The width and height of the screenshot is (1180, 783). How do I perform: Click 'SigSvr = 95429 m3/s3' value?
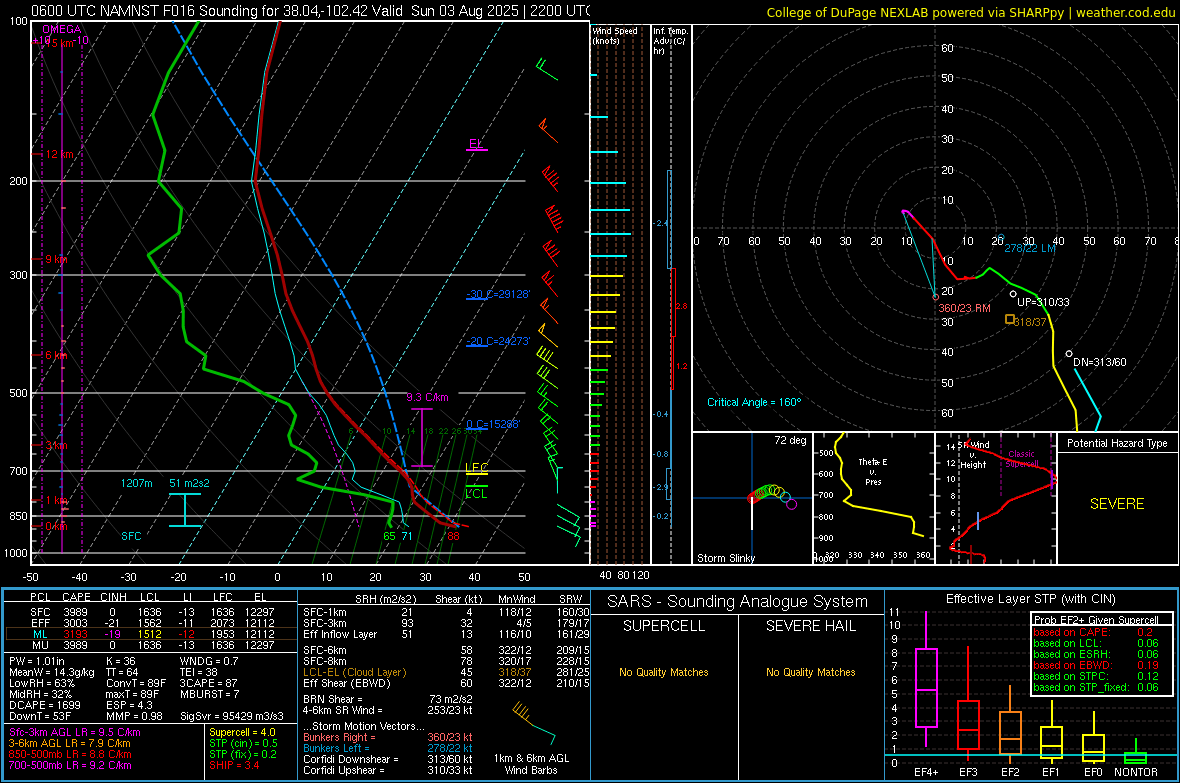click(232, 716)
